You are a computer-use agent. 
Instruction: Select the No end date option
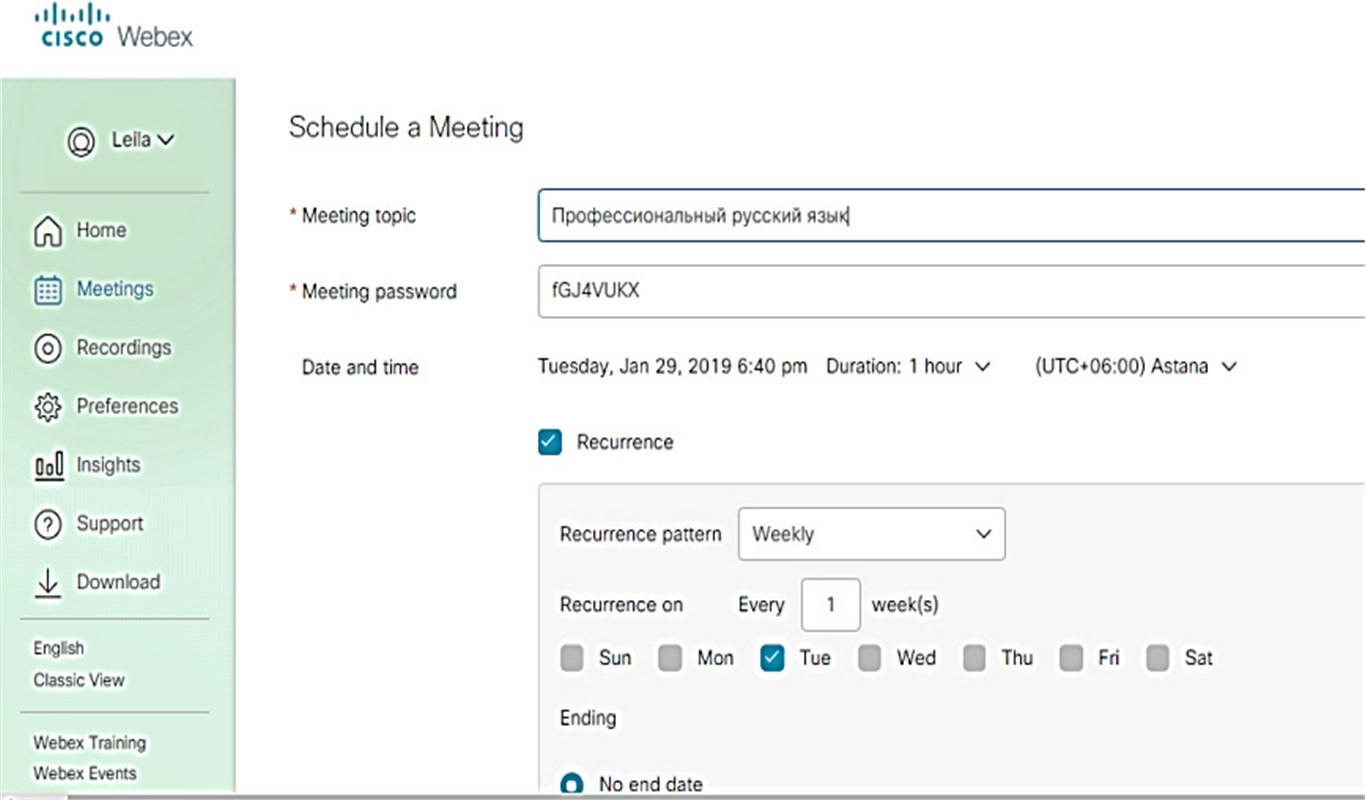572,784
